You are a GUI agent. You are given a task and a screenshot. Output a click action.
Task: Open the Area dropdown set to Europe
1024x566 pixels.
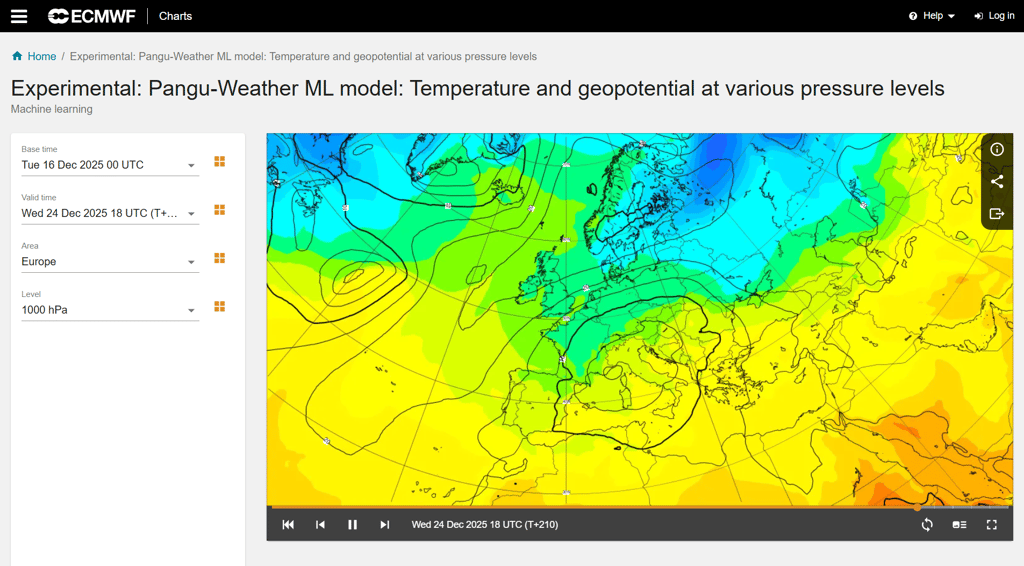coord(110,262)
